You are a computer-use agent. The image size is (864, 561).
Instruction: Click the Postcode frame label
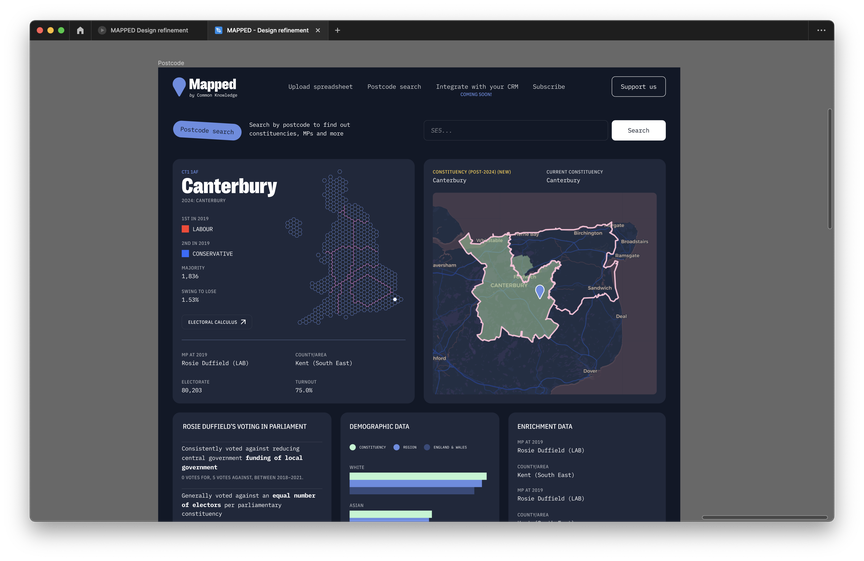(x=171, y=63)
